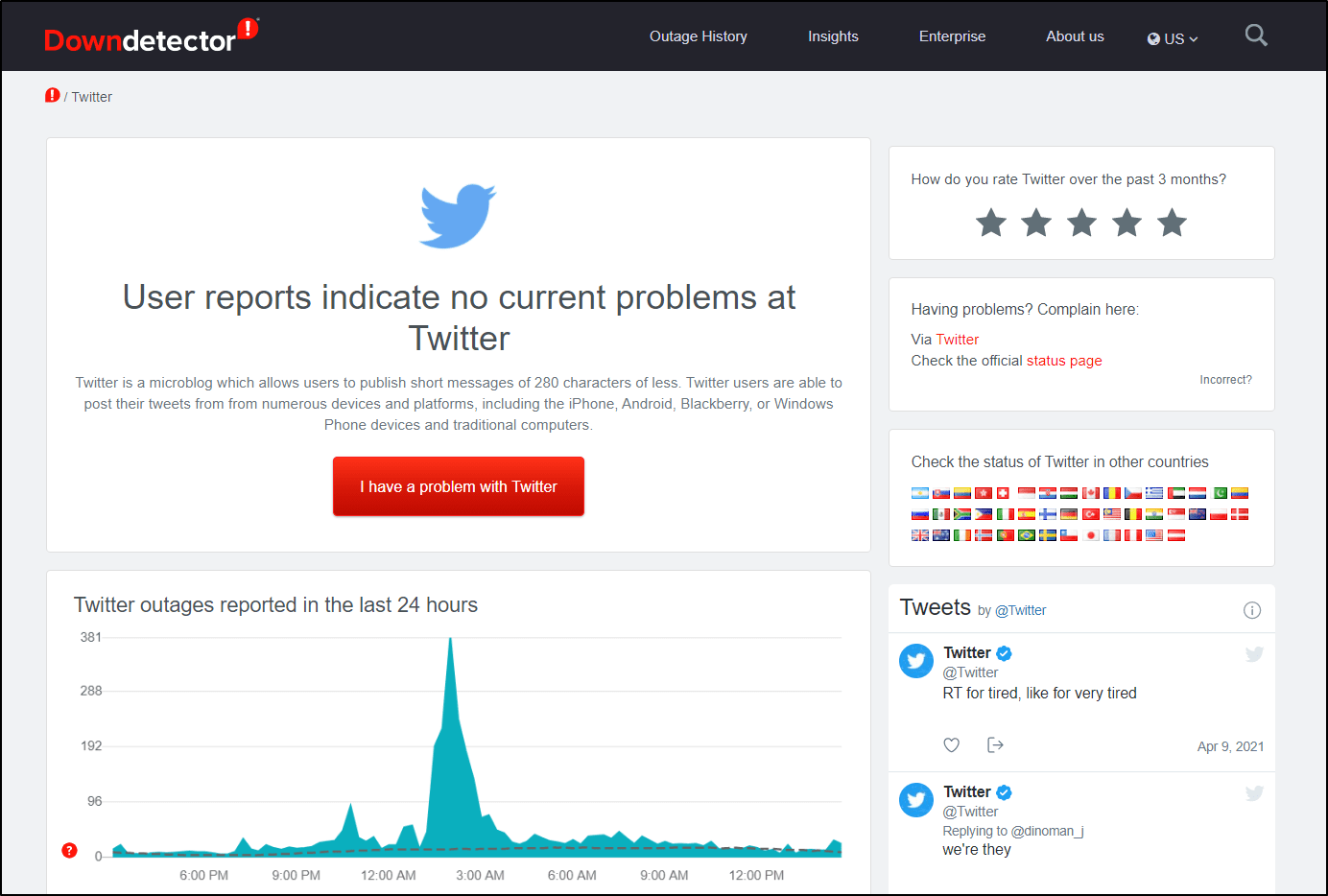Click the 'Apr 9, 2021' tweet date
This screenshot has height=896, width=1328.
1230,746
